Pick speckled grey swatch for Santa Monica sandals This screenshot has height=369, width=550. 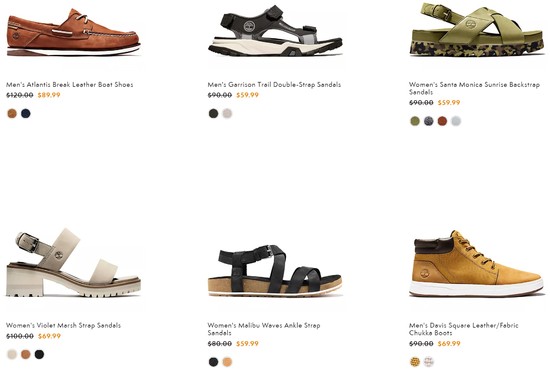point(429,121)
